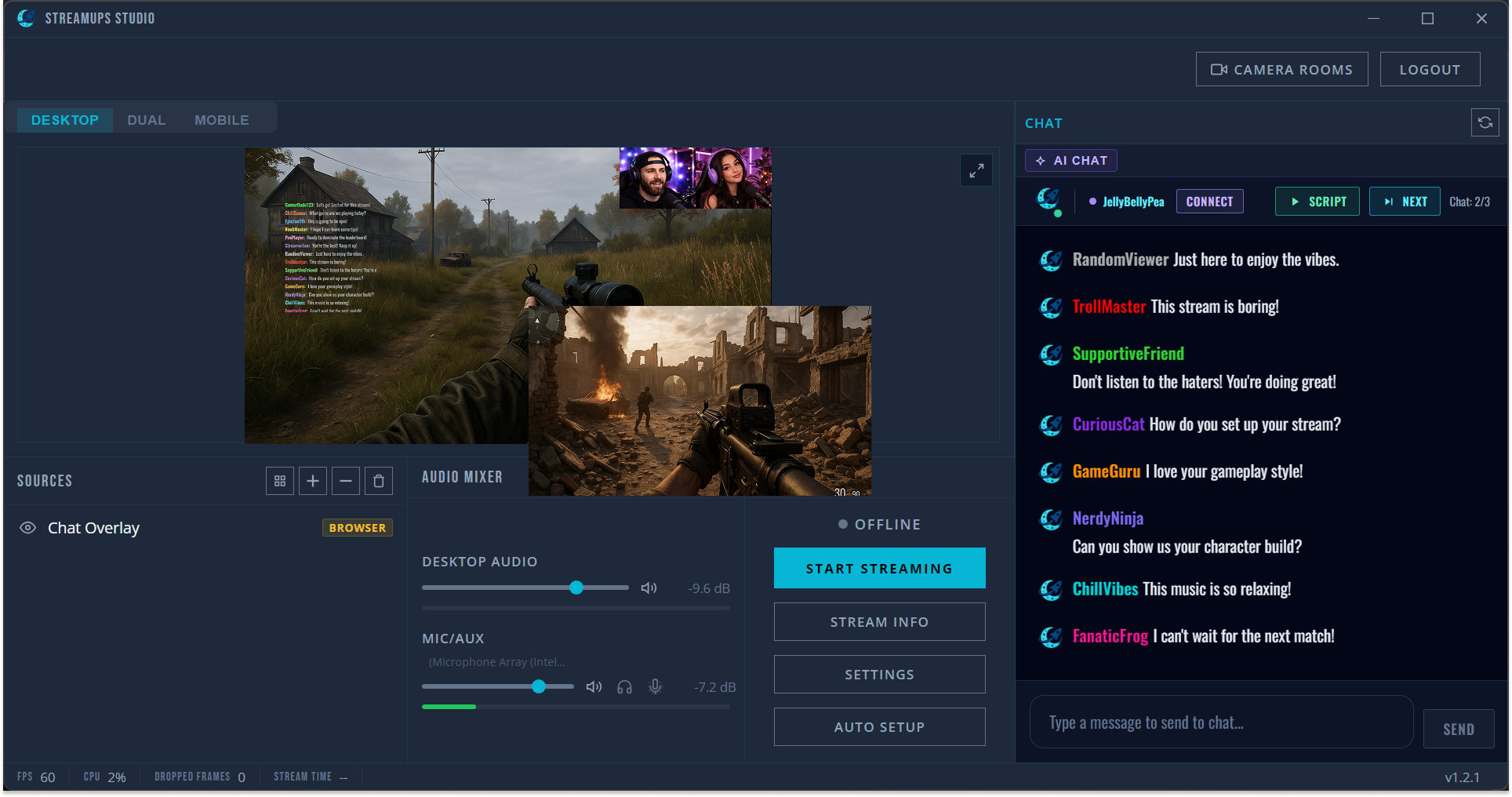Click the bot avatar next to JellyBellyPea

(x=1049, y=200)
